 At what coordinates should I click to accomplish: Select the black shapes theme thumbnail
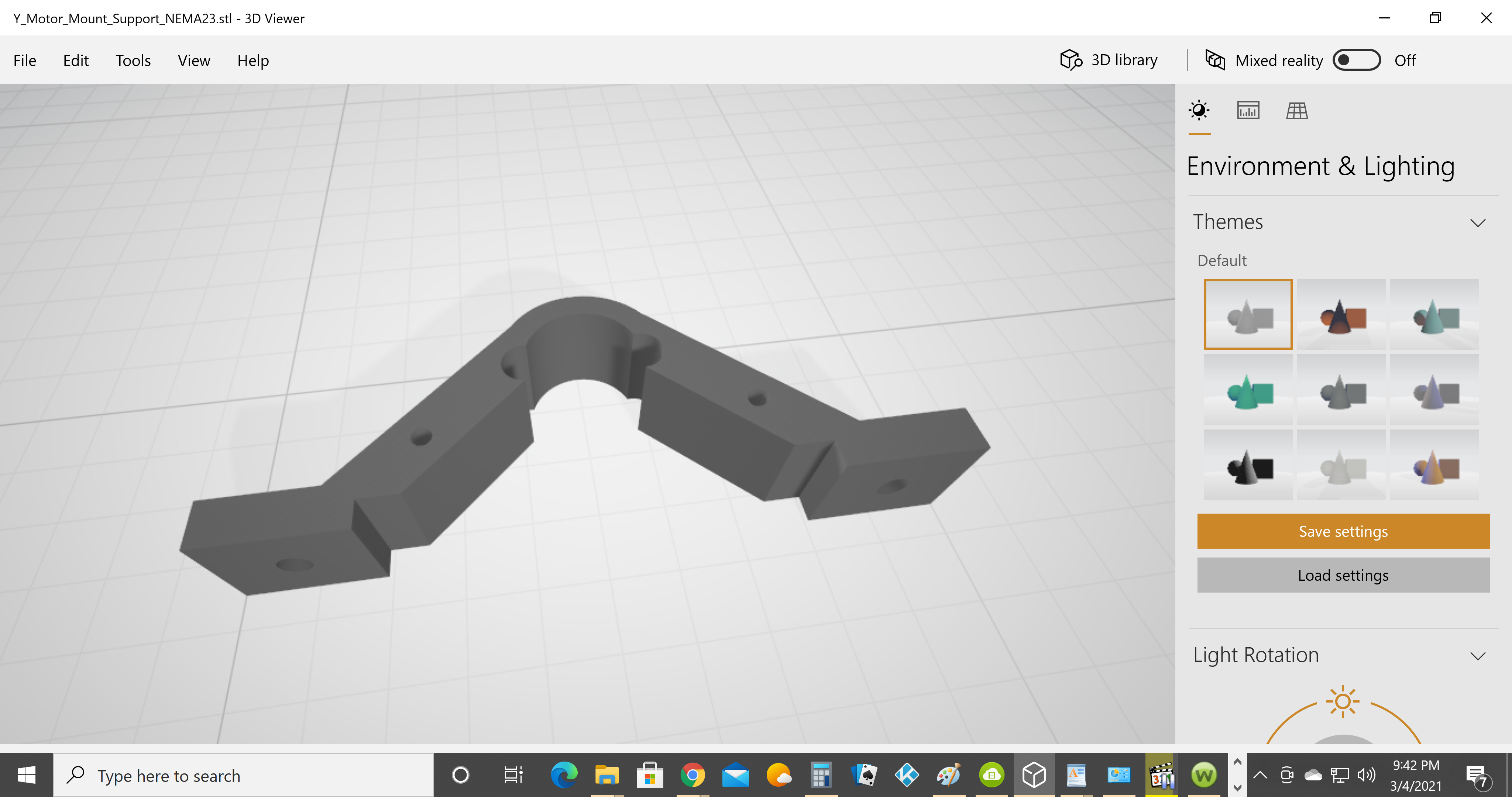tap(1248, 465)
